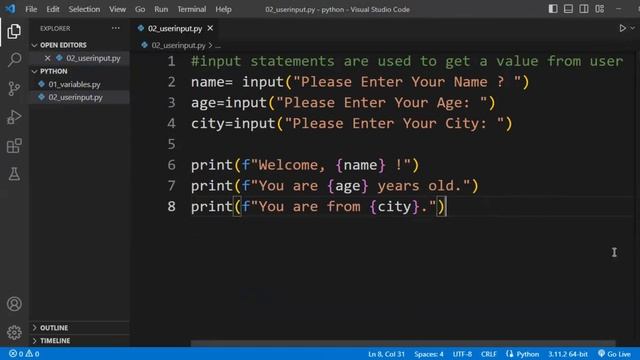Pick interpreter 3.11.2 64-bit in status bar
The image size is (640, 360).
click(568, 354)
